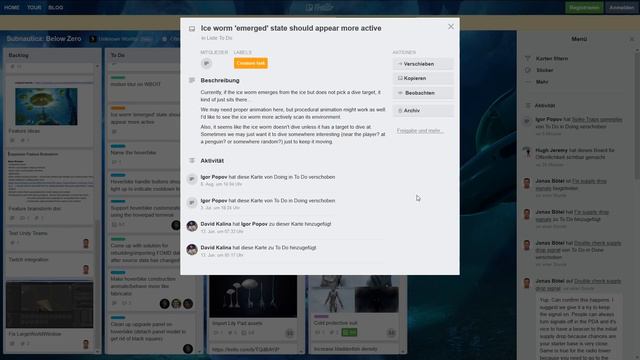Click the Aktivität section icon

tap(192, 161)
